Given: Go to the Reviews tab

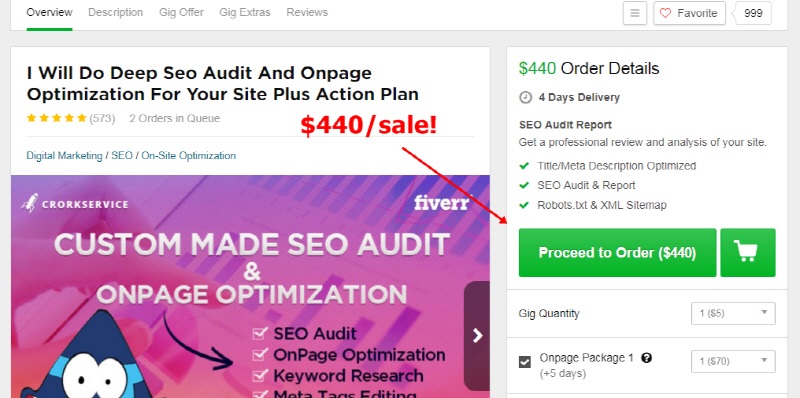Looking at the screenshot, I should (x=307, y=12).
